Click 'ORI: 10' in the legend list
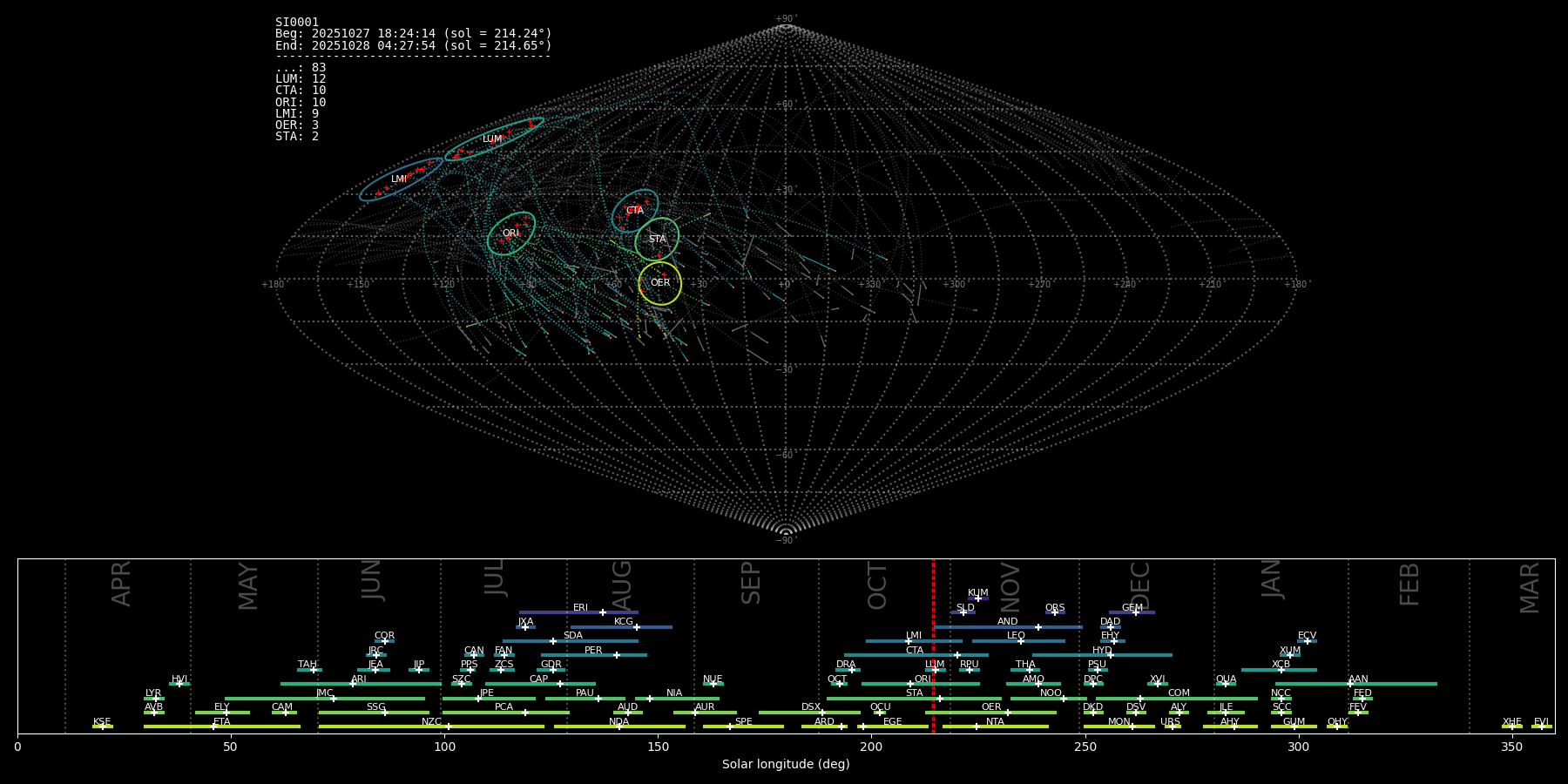The image size is (1568, 784). pos(301,102)
